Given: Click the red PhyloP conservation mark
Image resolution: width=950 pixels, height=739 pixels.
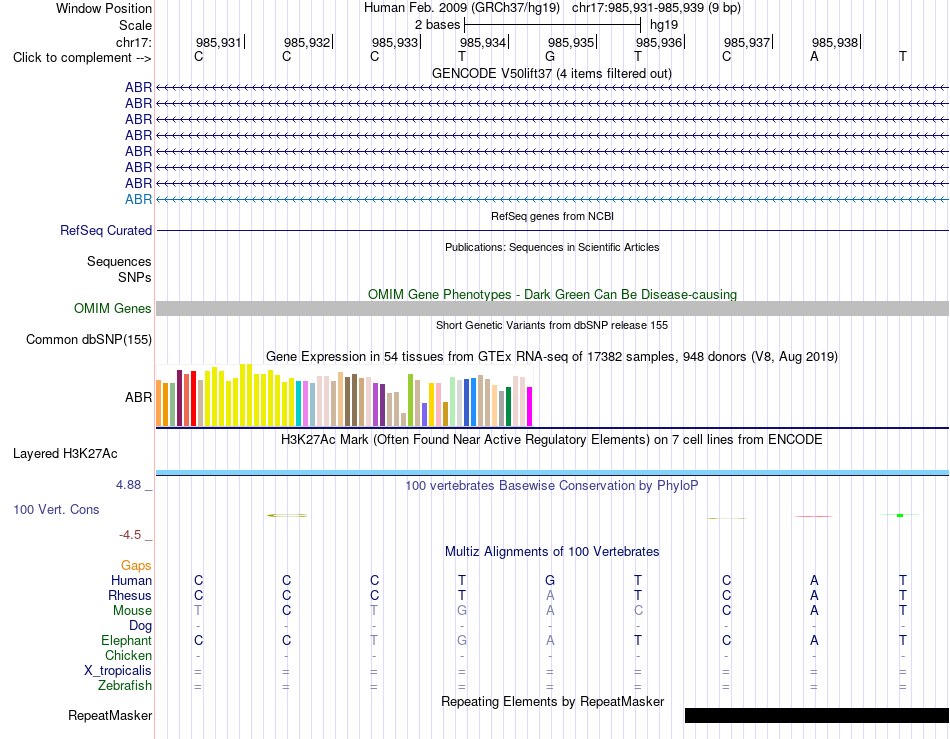Looking at the screenshot, I should [814, 517].
